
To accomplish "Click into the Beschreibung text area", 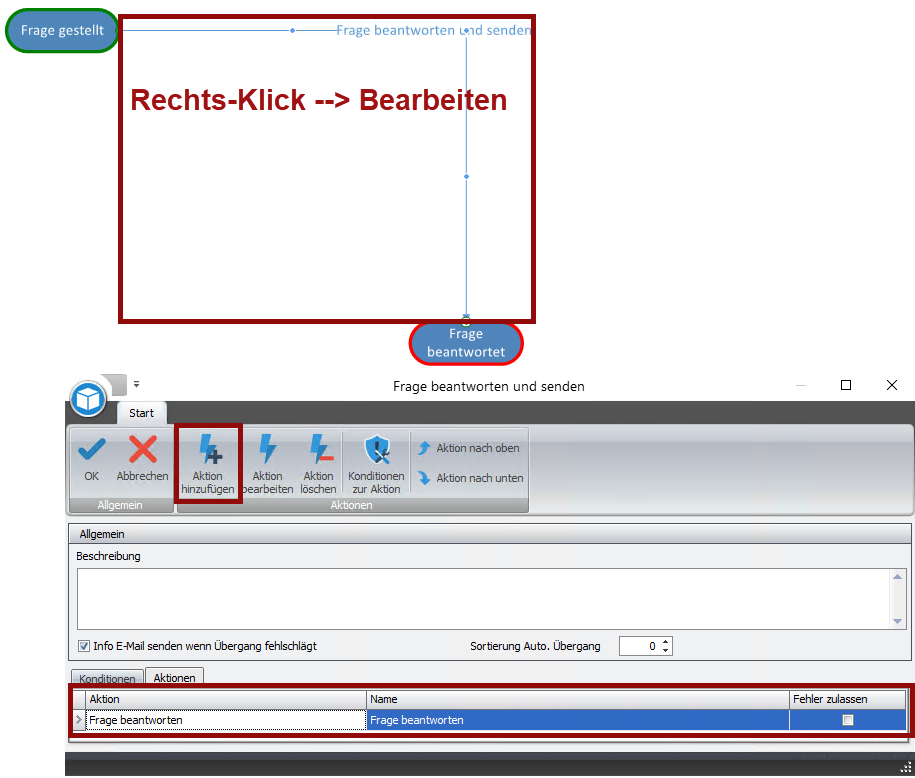I will pyautogui.click(x=483, y=599).
